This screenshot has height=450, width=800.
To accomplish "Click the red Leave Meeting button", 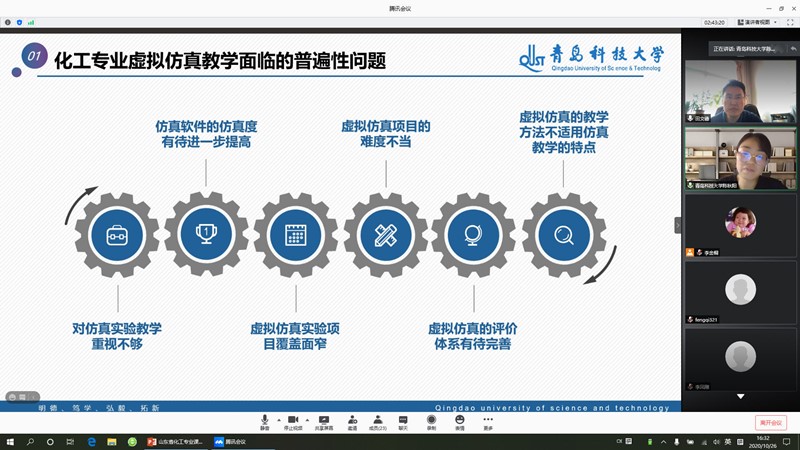I will pos(771,423).
